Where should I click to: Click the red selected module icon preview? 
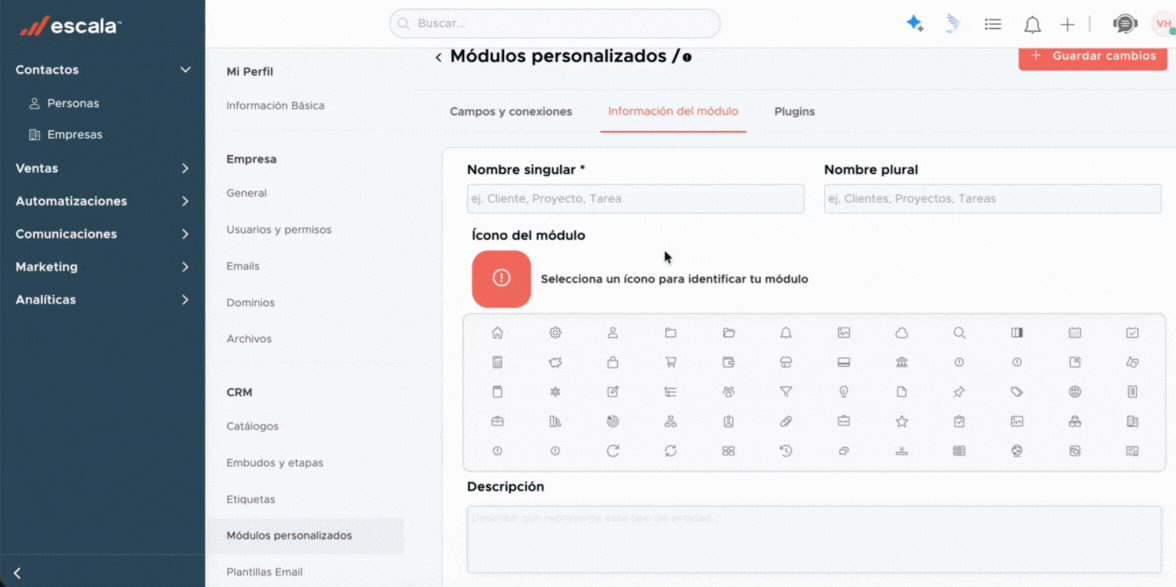[501, 279]
